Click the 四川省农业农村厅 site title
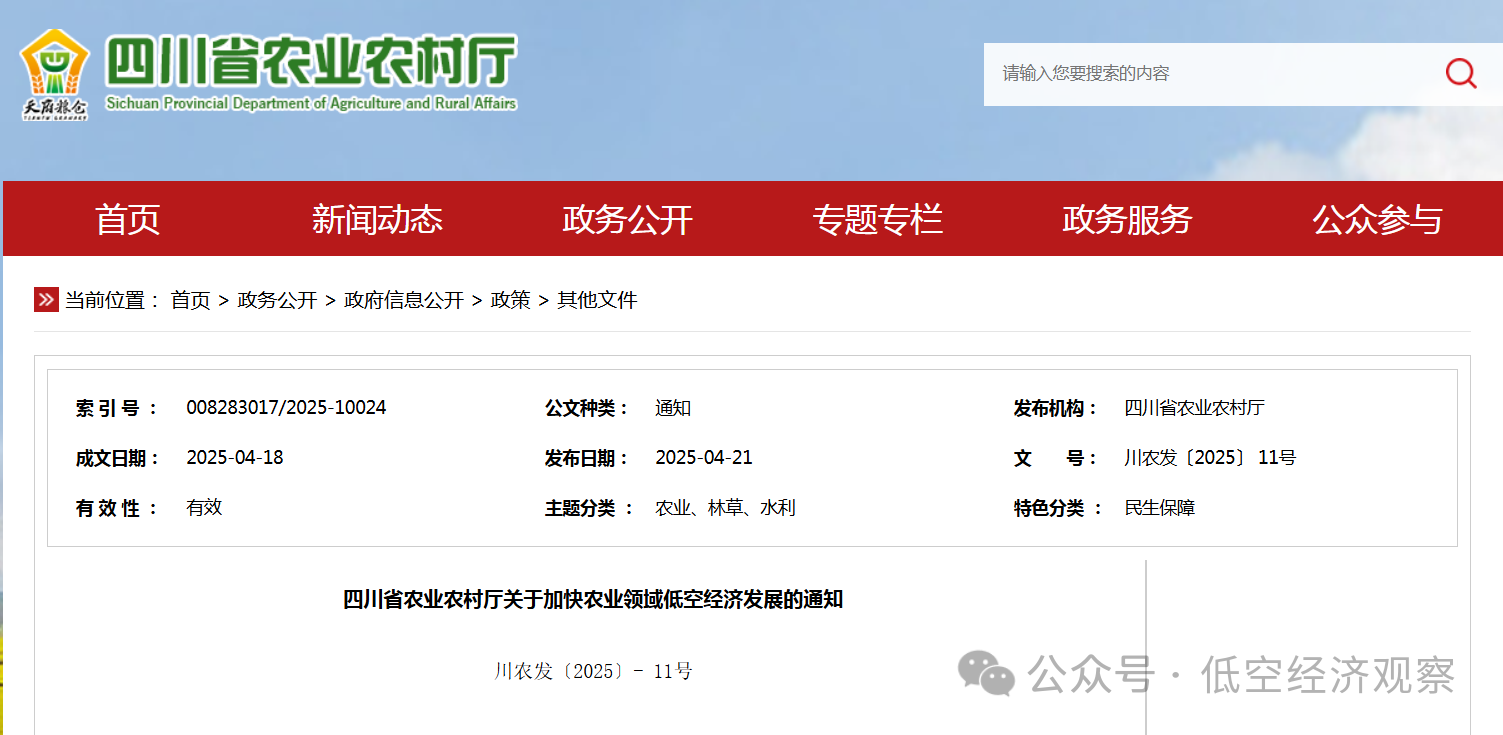 coord(311,63)
